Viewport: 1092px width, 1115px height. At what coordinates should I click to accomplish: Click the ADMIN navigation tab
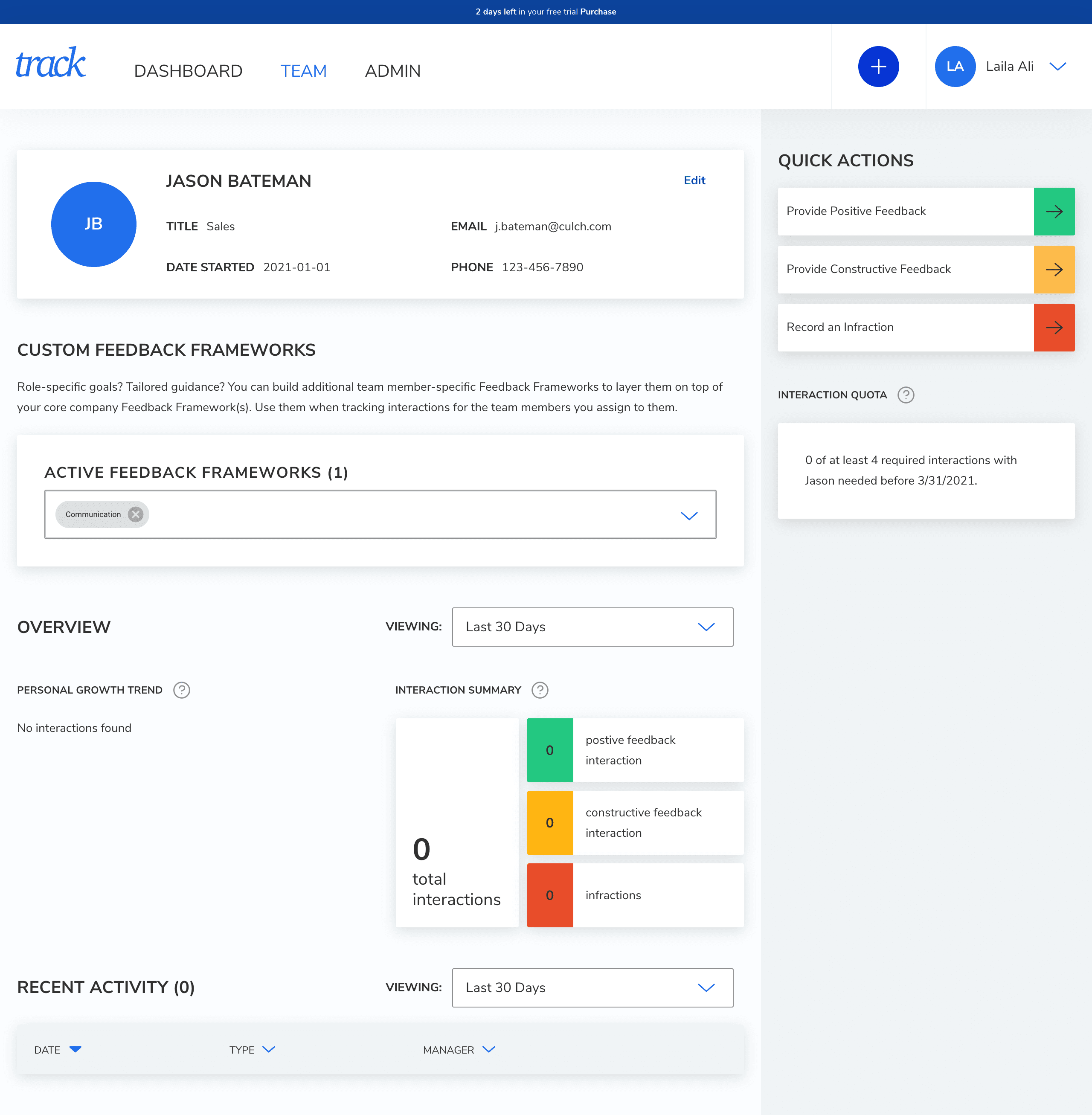click(x=393, y=71)
